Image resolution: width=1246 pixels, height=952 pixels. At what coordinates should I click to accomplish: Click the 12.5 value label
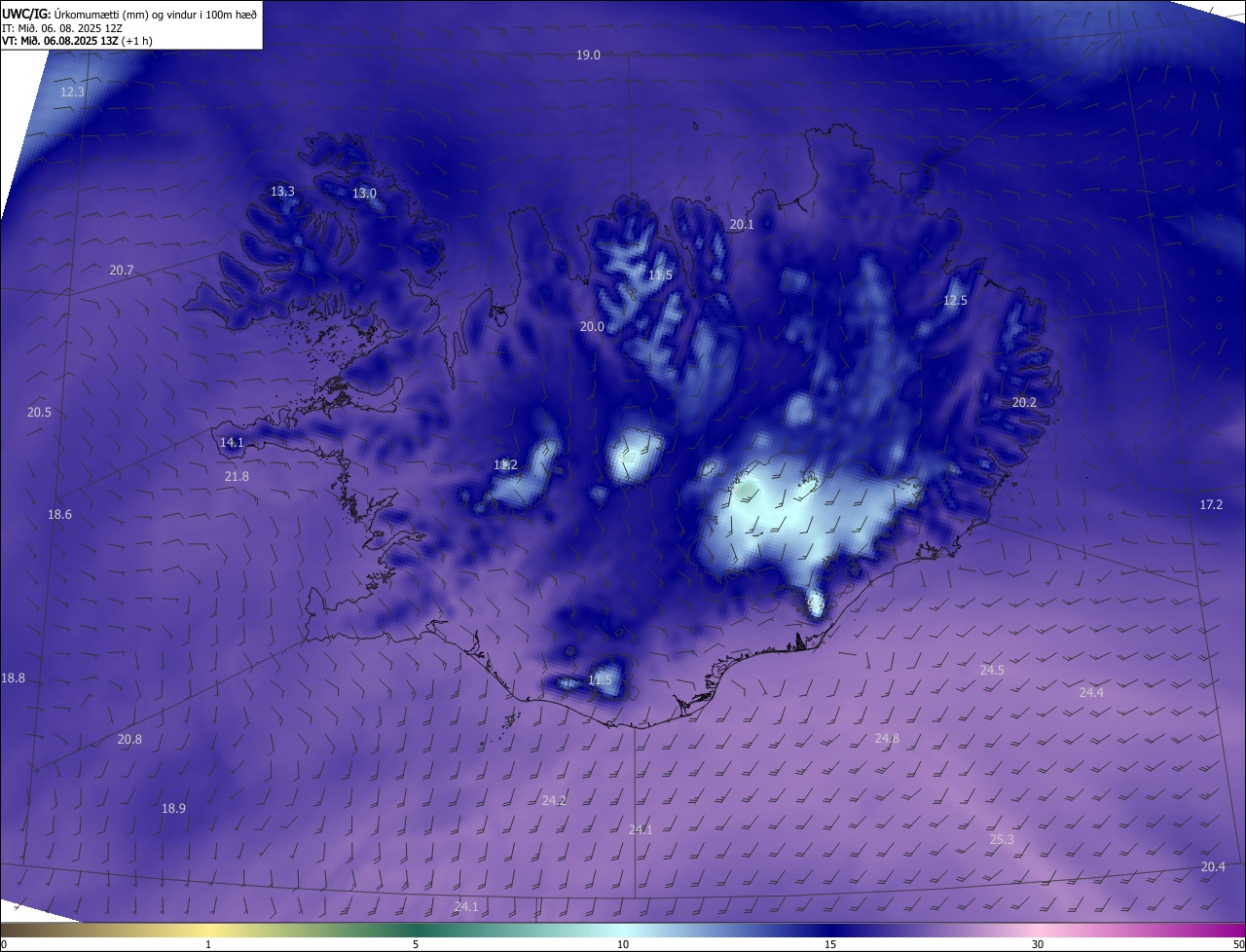[x=955, y=301]
